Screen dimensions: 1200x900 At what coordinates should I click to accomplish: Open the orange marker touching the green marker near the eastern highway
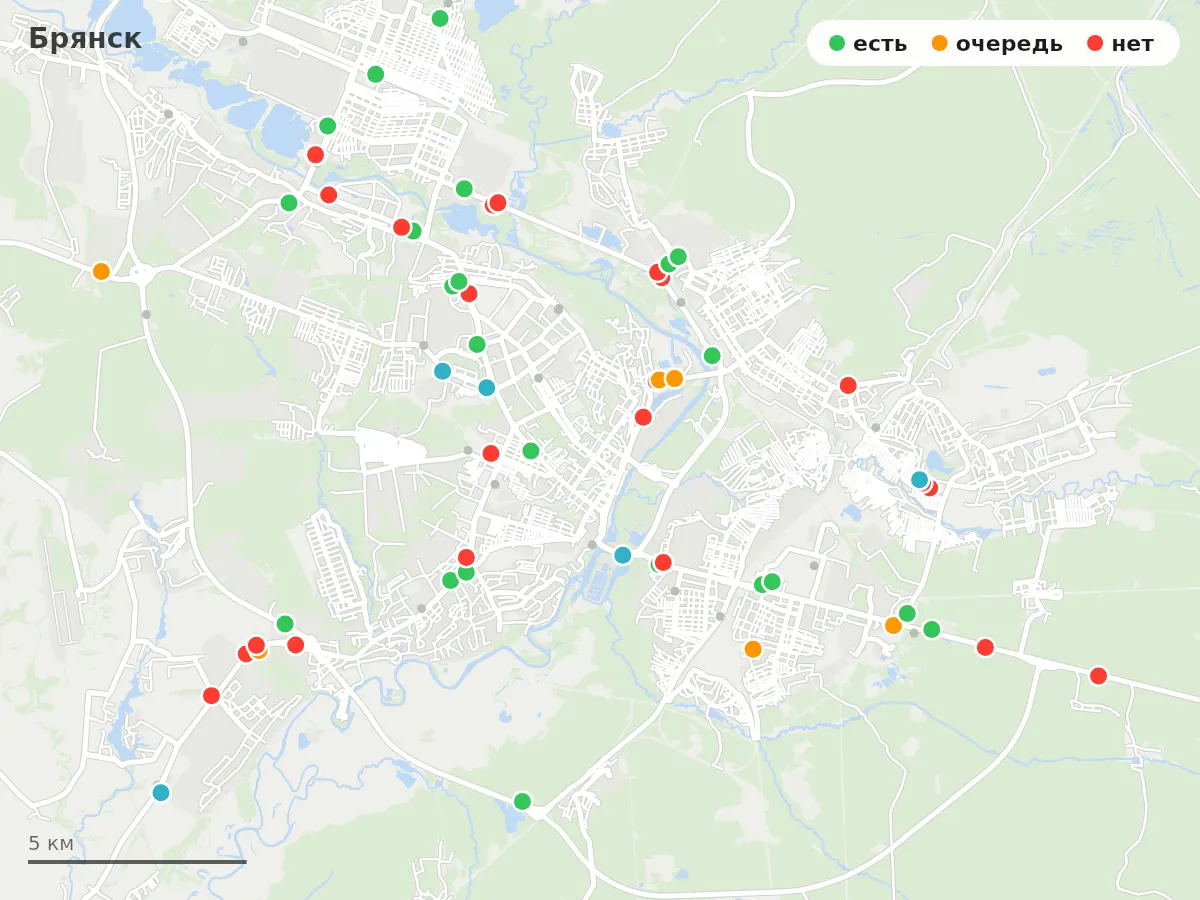(893, 625)
